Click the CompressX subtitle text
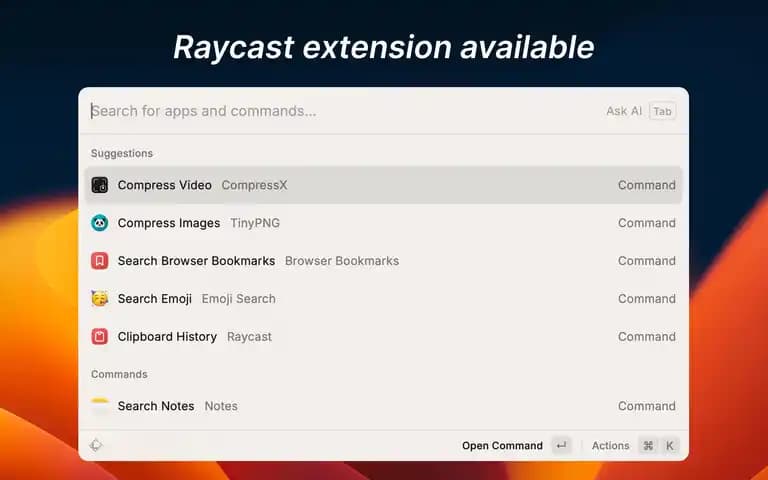The height and width of the screenshot is (480, 768). [254, 185]
